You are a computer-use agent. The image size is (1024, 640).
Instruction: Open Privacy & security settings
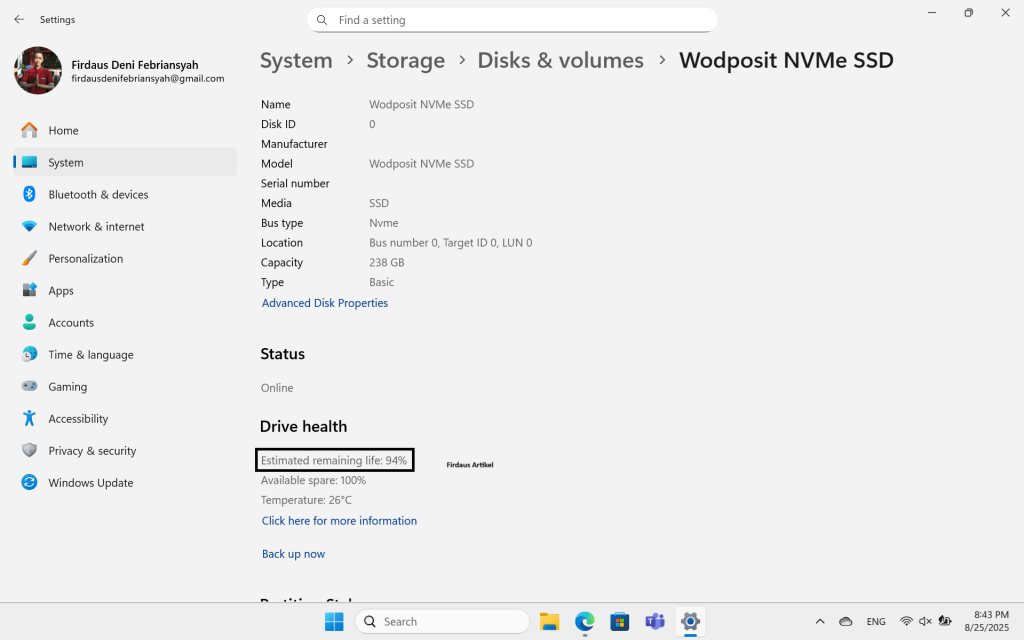[x=92, y=450]
